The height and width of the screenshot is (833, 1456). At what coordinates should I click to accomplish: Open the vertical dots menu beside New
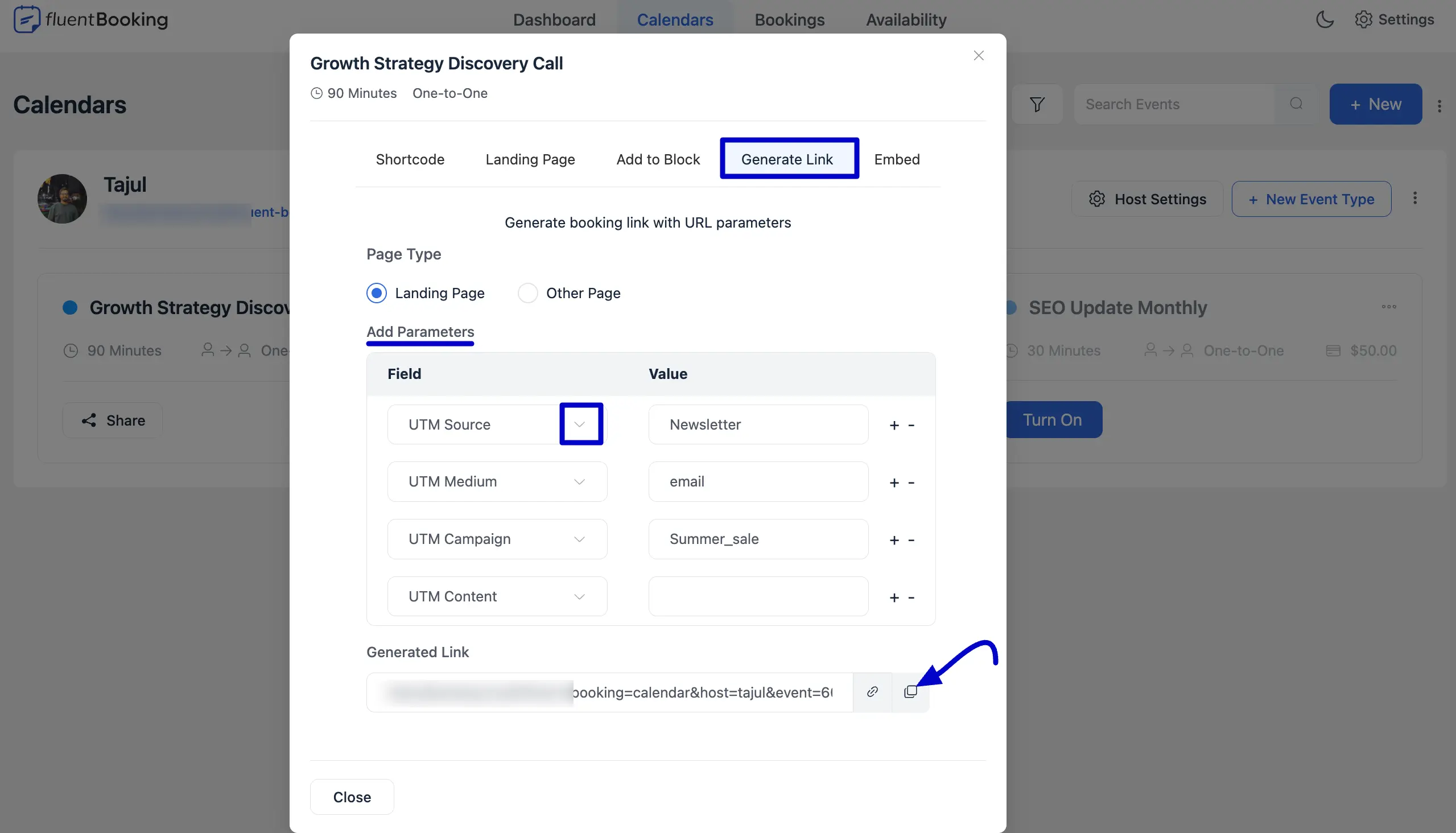tap(1439, 106)
